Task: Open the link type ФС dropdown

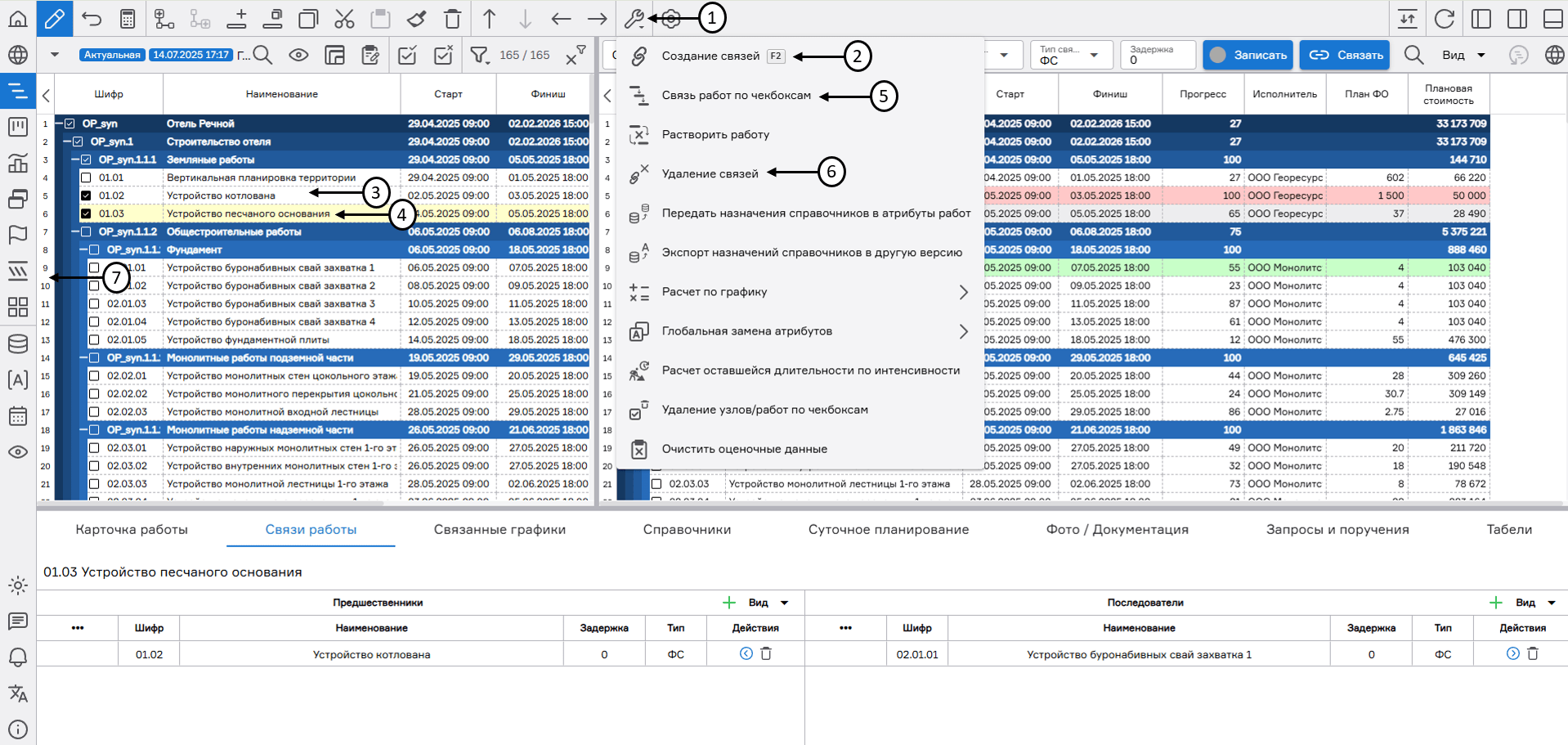Action: tap(1071, 56)
